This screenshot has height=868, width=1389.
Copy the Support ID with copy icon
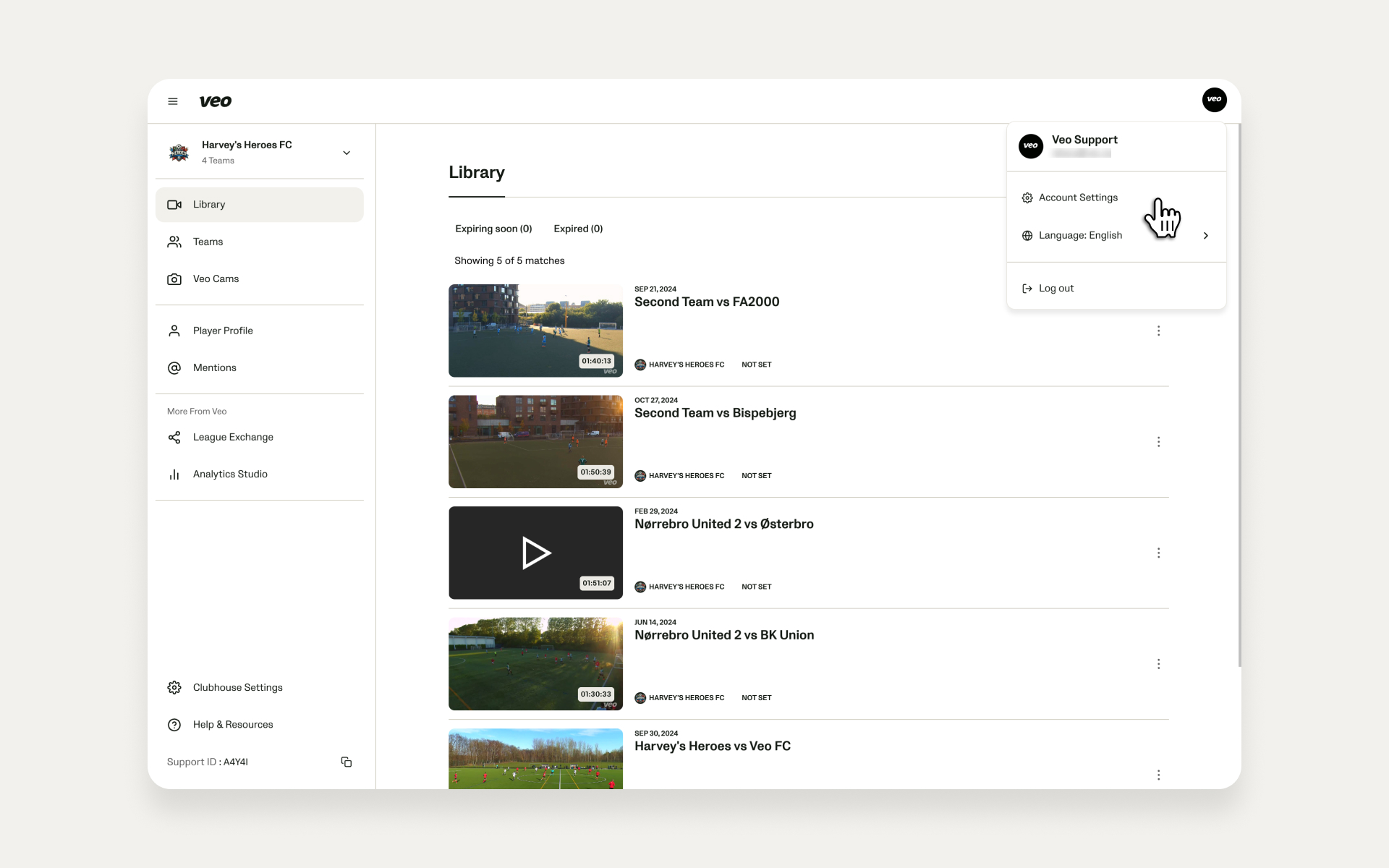pyautogui.click(x=347, y=762)
